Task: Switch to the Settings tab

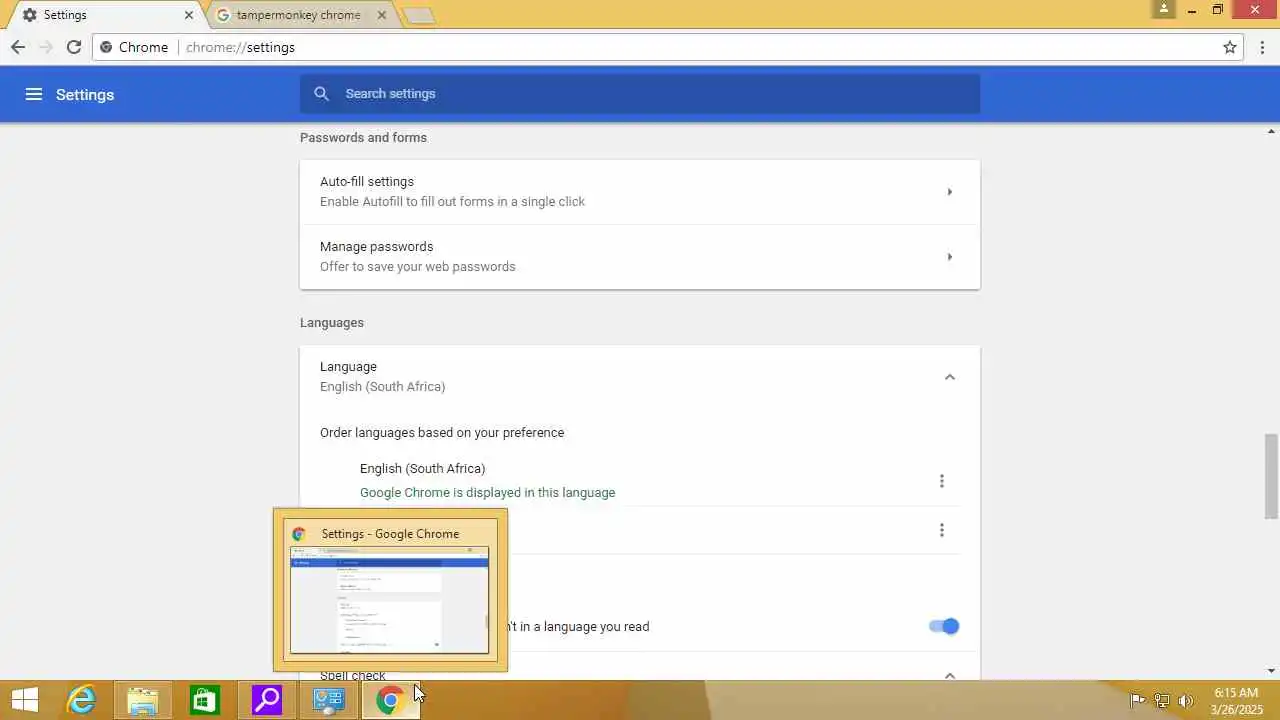Action: tap(104, 15)
